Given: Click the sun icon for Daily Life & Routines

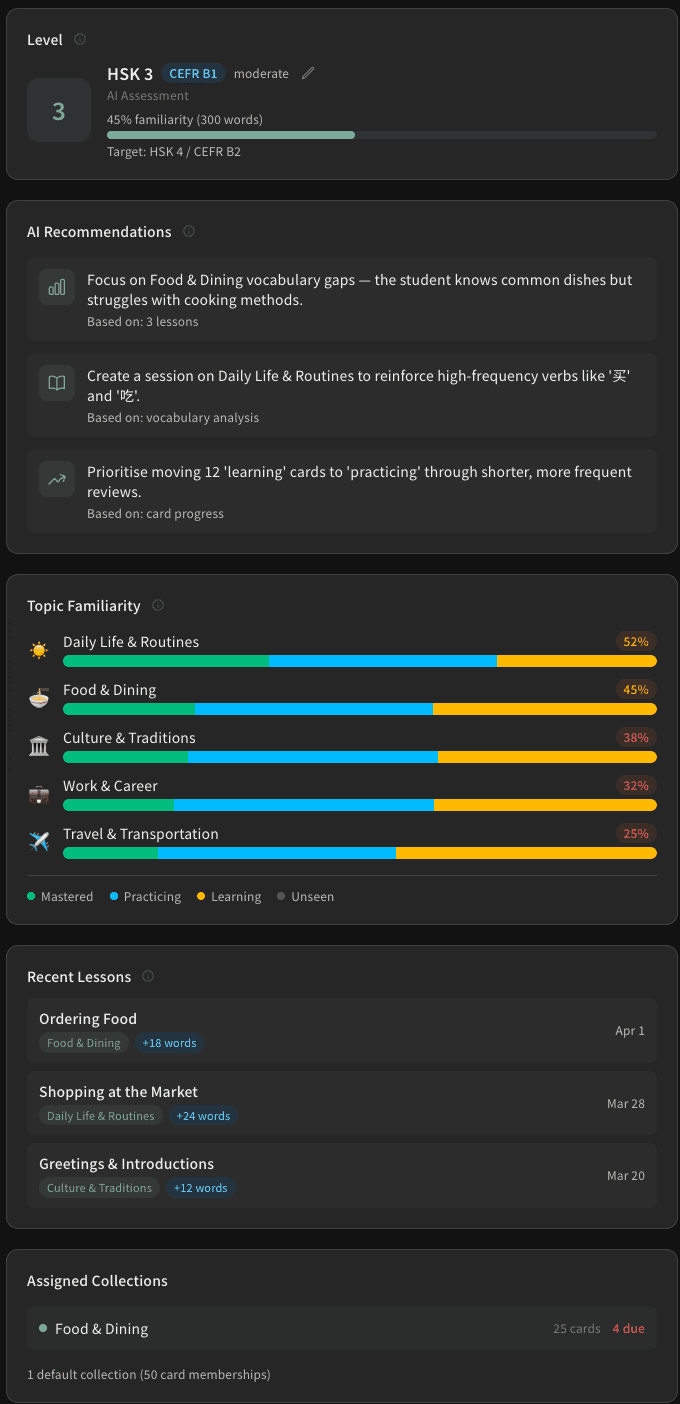Looking at the screenshot, I should pos(39,650).
